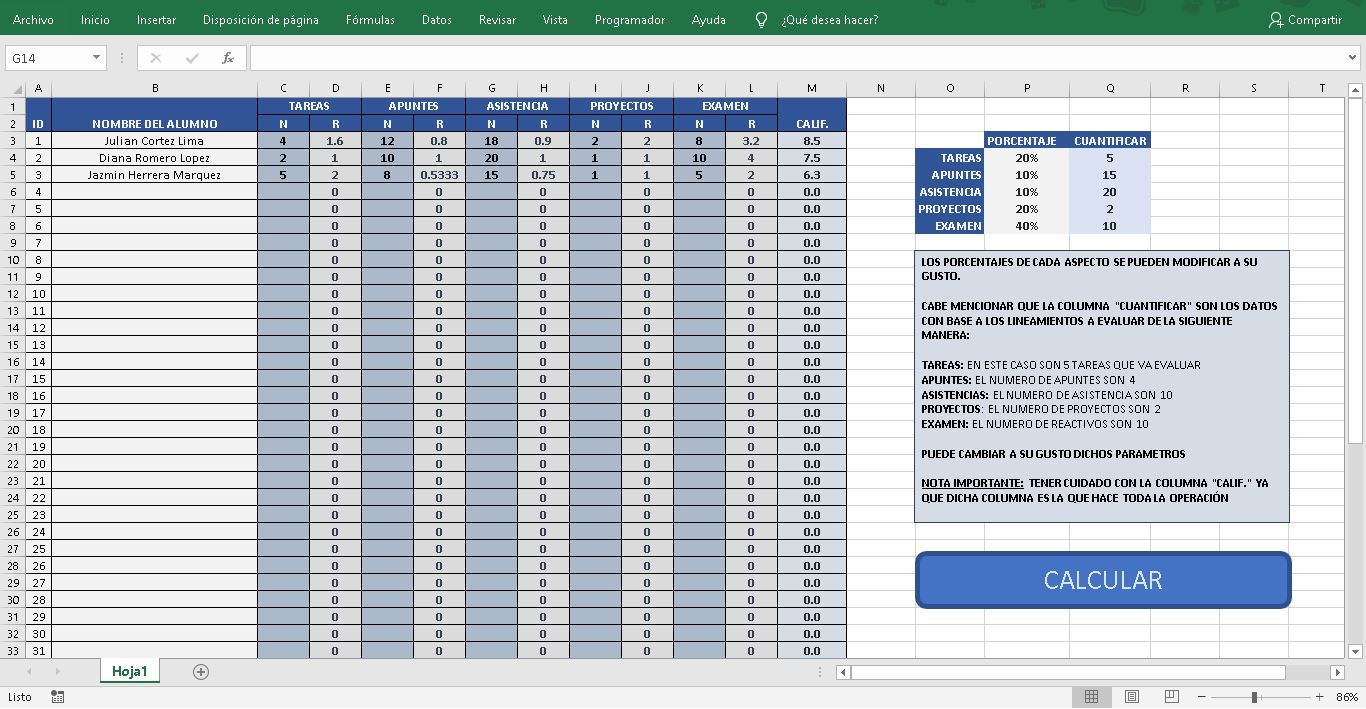This screenshot has height=709, width=1366.
Task: Click the APUNTES merged header cell
Action: point(413,106)
